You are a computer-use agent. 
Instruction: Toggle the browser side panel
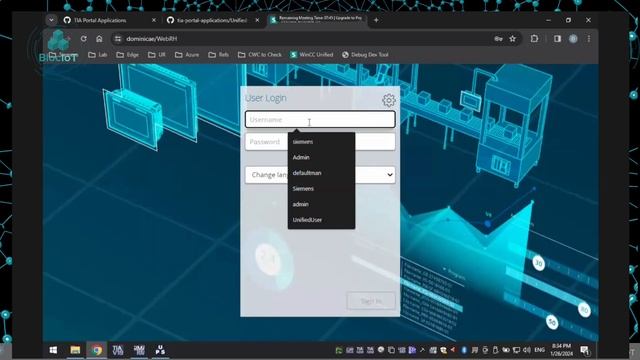pyautogui.click(x=557, y=39)
